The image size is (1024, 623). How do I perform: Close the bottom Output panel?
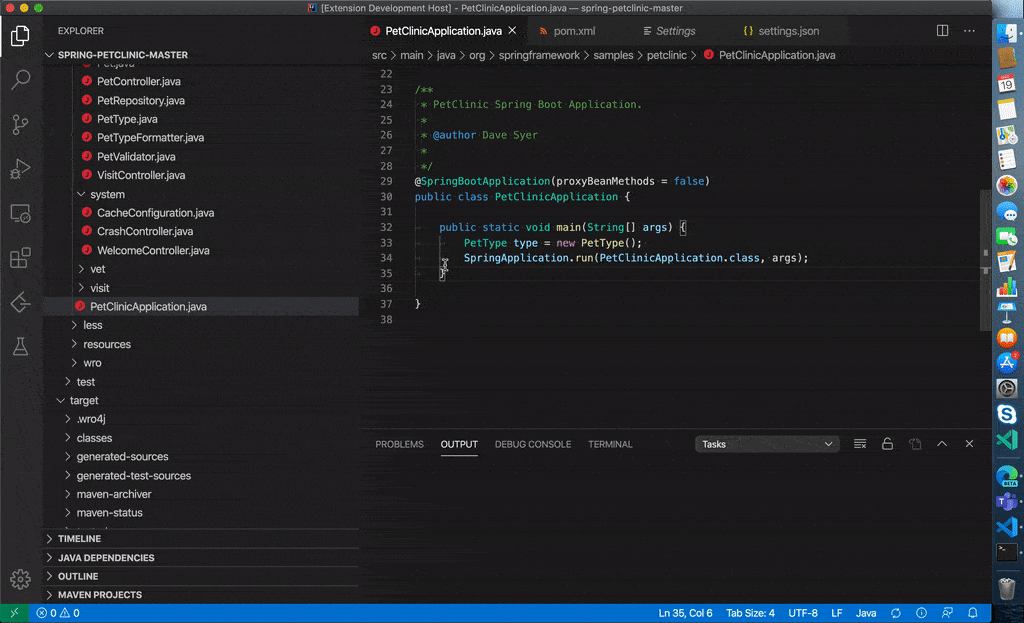969,444
